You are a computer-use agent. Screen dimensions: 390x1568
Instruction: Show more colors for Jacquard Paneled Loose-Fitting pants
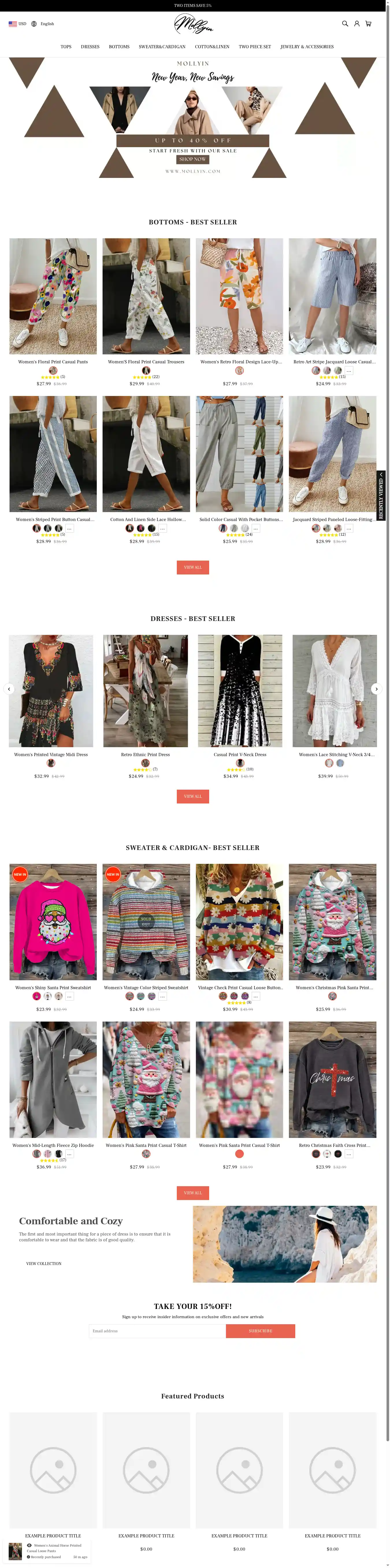349,528
